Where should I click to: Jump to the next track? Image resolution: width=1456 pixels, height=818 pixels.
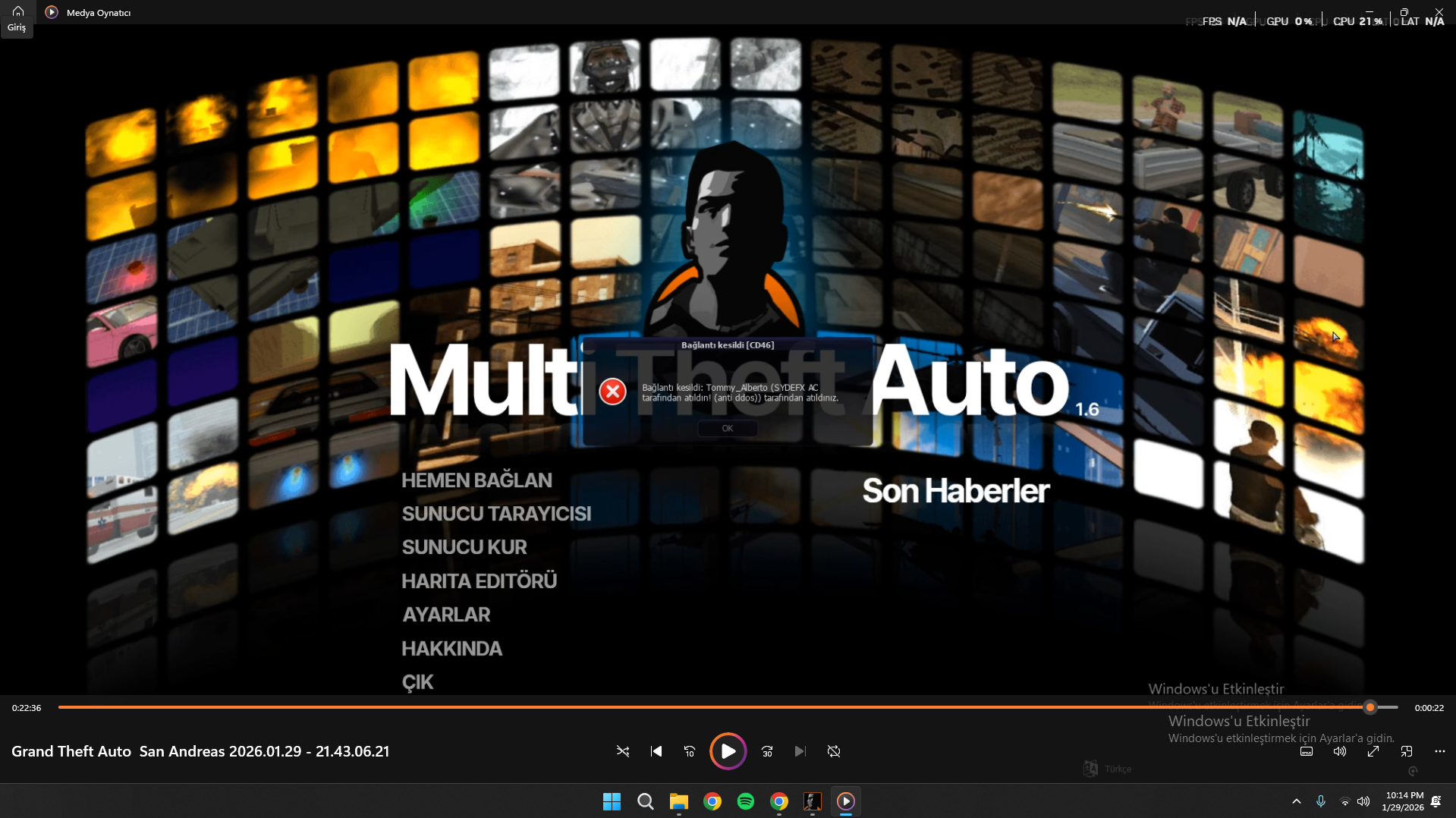tap(800, 751)
